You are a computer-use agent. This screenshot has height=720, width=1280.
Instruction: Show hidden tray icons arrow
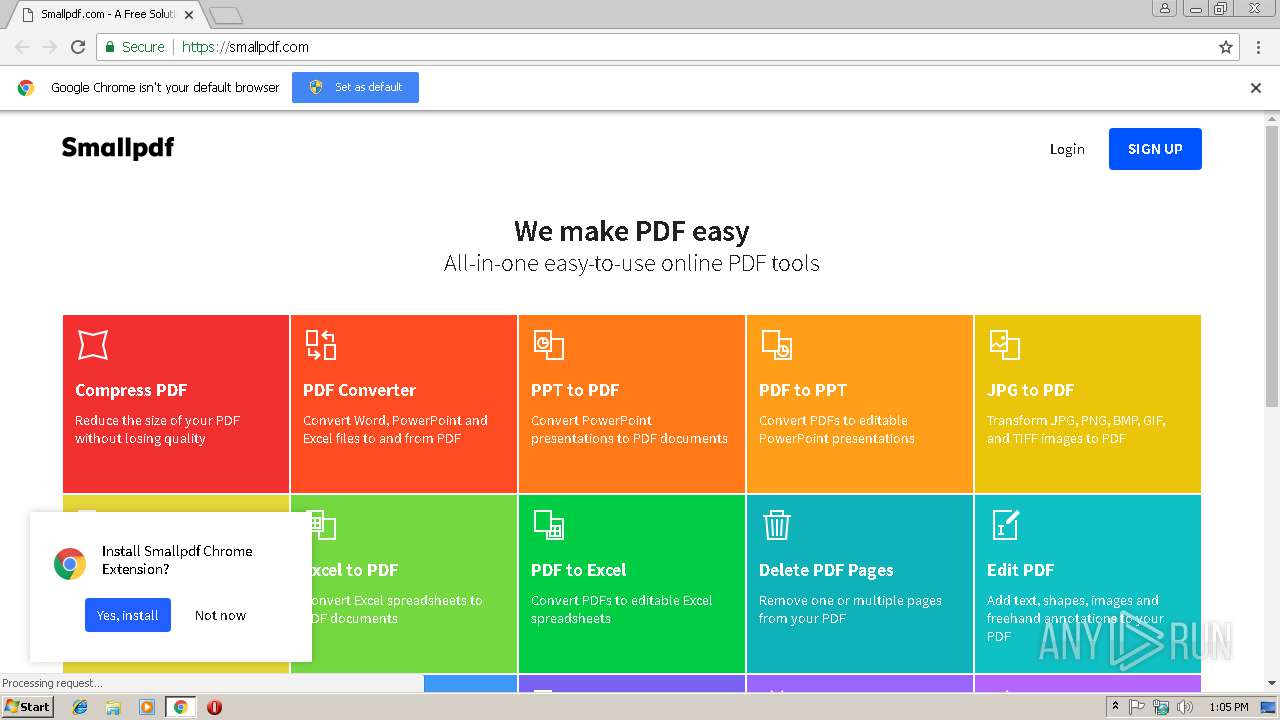[1115, 707]
